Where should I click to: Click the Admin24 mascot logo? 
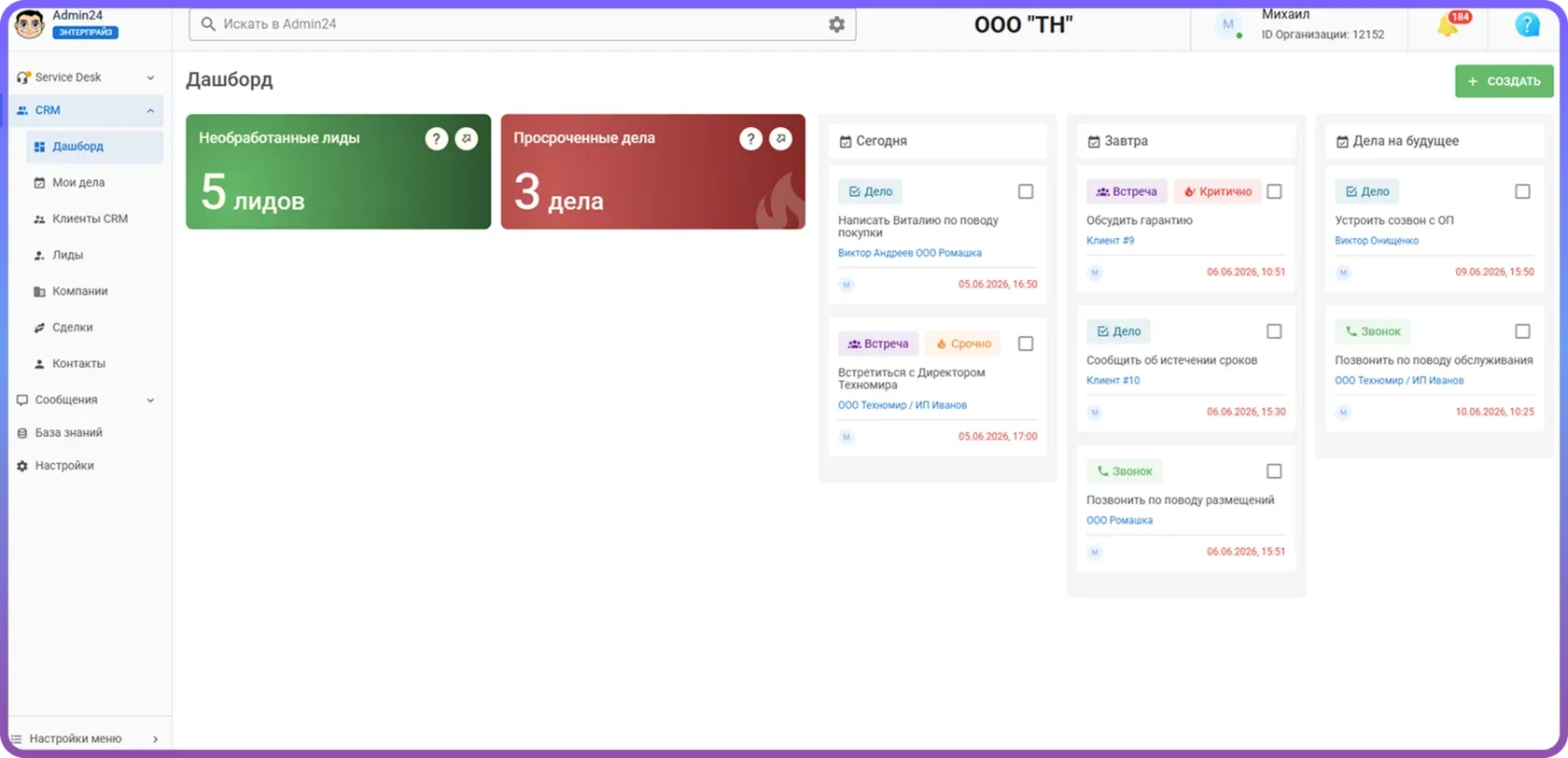coord(30,24)
